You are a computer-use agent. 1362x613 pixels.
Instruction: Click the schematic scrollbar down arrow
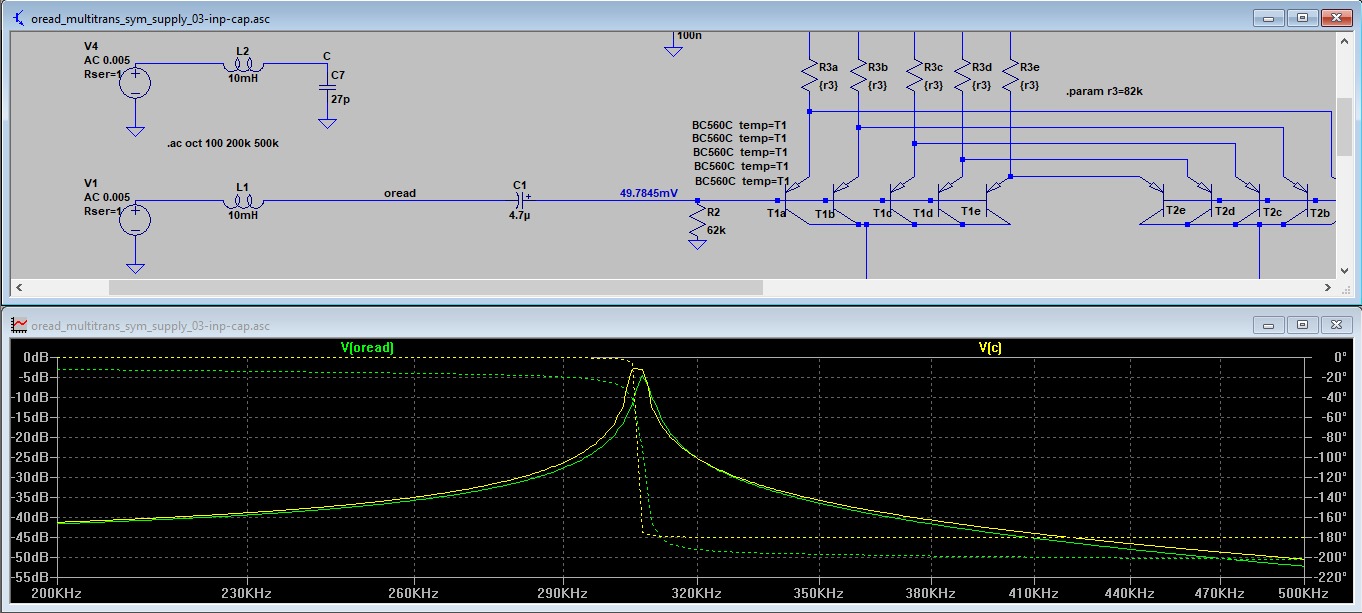(1344, 271)
